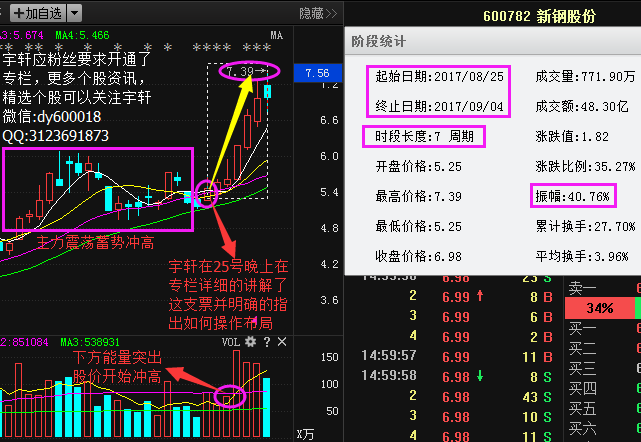This screenshot has height=442, width=641.
Task: Click the VOL panel help question mark
Action: click(267, 342)
